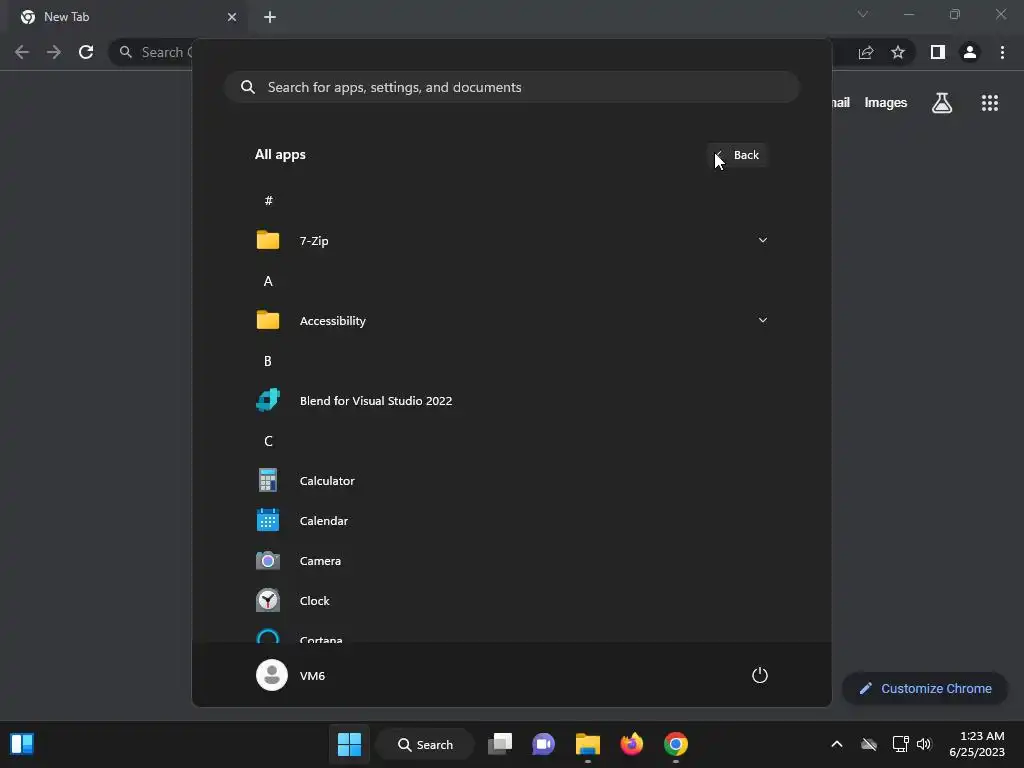This screenshot has width=1024, height=768.
Task: Click the Back button in All apps
Action: click(737, 155)
